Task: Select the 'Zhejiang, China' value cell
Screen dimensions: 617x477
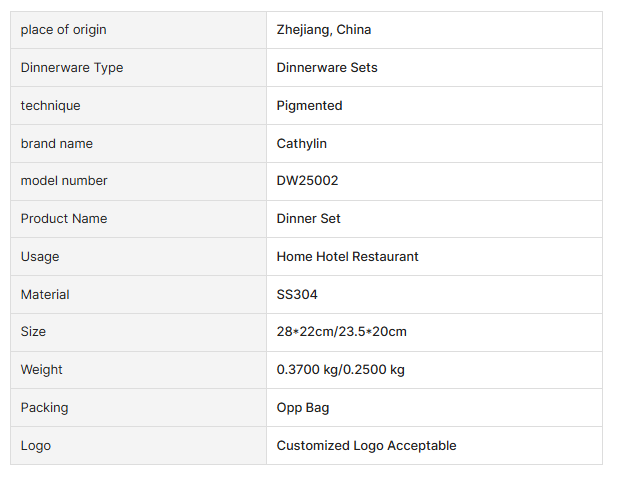Action: [324, 30]
